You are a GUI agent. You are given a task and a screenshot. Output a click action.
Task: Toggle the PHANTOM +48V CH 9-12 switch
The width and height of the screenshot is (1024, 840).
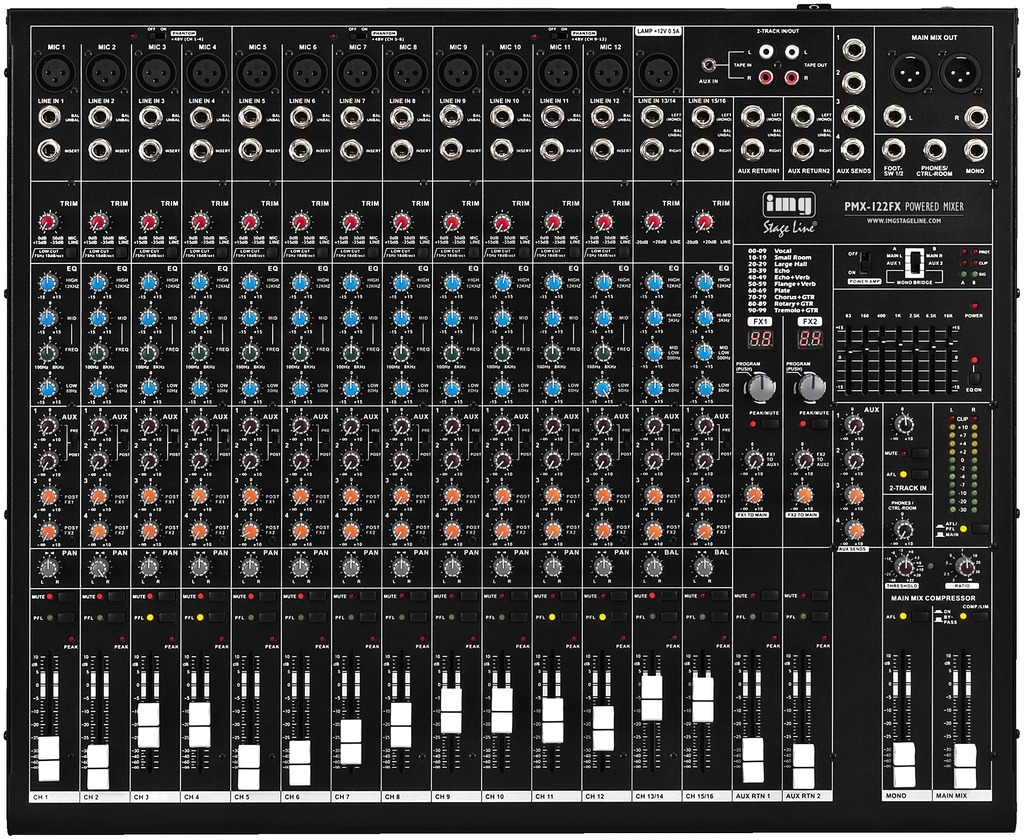[559, 36]
